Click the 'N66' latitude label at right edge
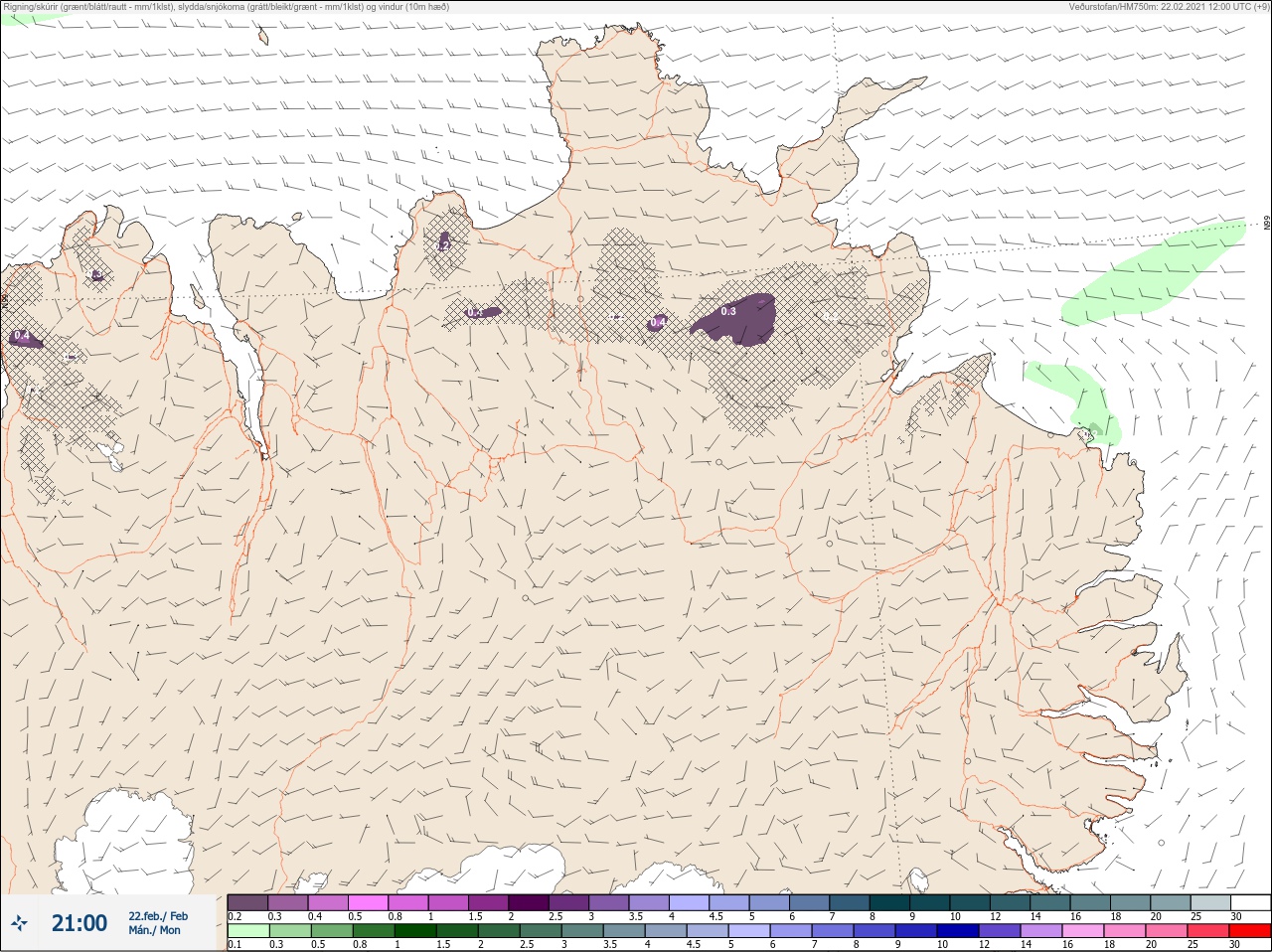Viewport: 1272px width, 952px height. coord(1267,225)
